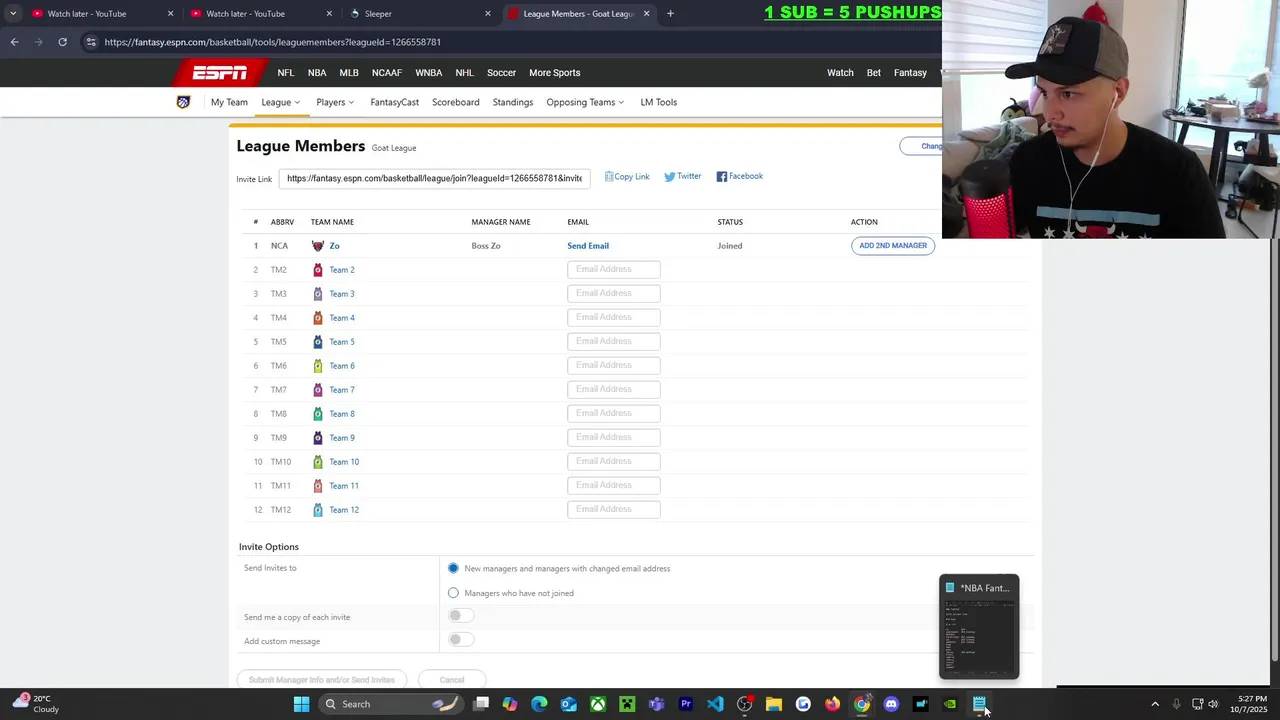Open Firefox from the taskbar

[832, 704]
